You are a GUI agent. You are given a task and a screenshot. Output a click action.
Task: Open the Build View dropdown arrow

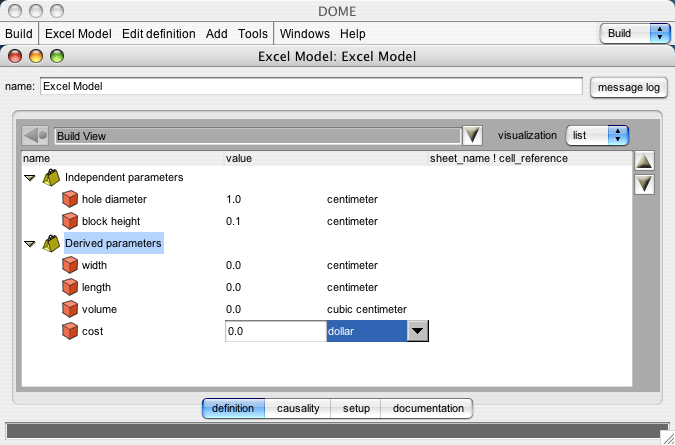(472, 136)
